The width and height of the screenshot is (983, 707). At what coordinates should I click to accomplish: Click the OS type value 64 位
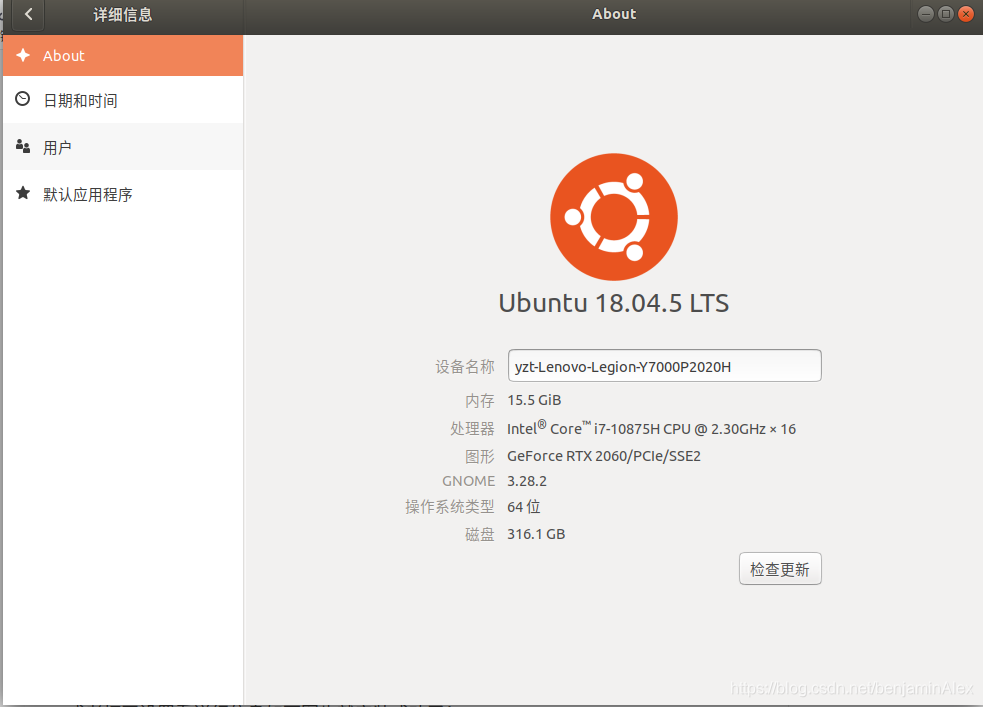coord(523,506)
